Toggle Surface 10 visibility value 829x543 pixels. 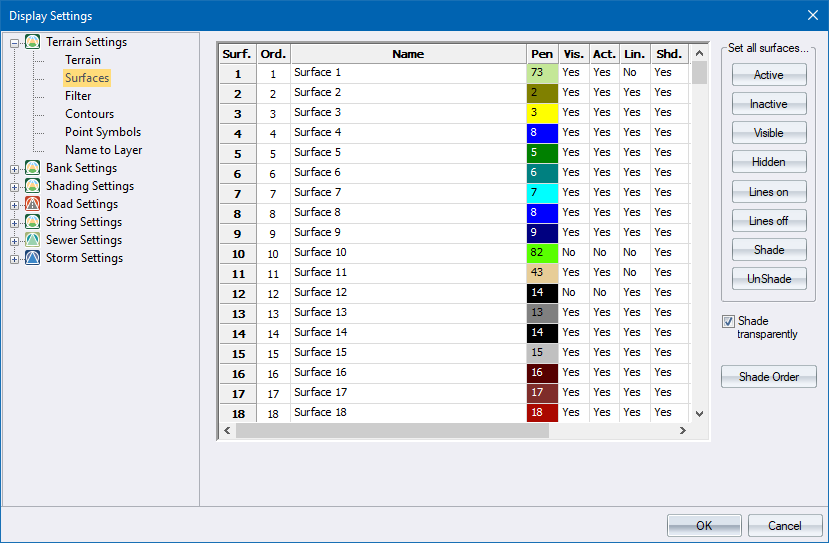(572, 253)
